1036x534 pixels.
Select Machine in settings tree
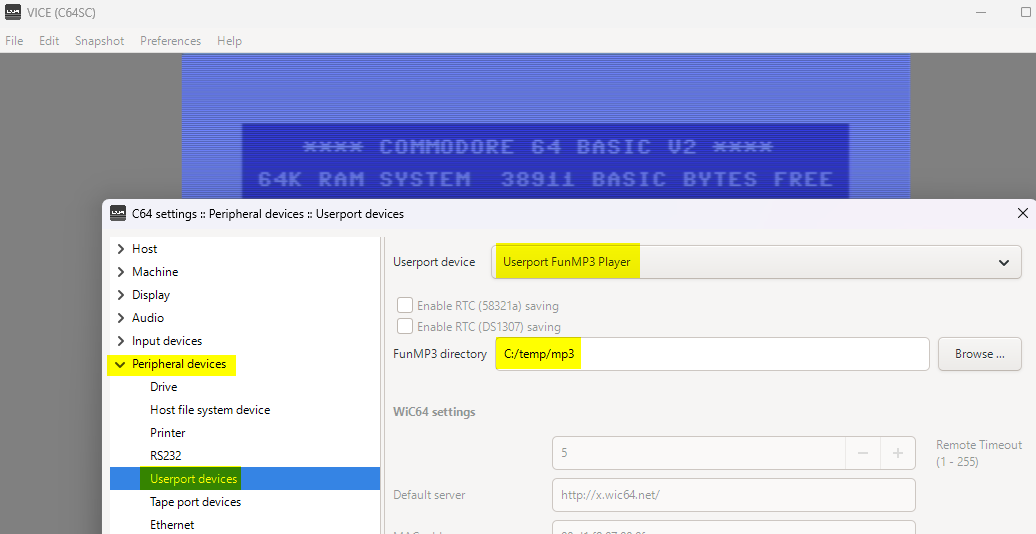tap(155, 272)
